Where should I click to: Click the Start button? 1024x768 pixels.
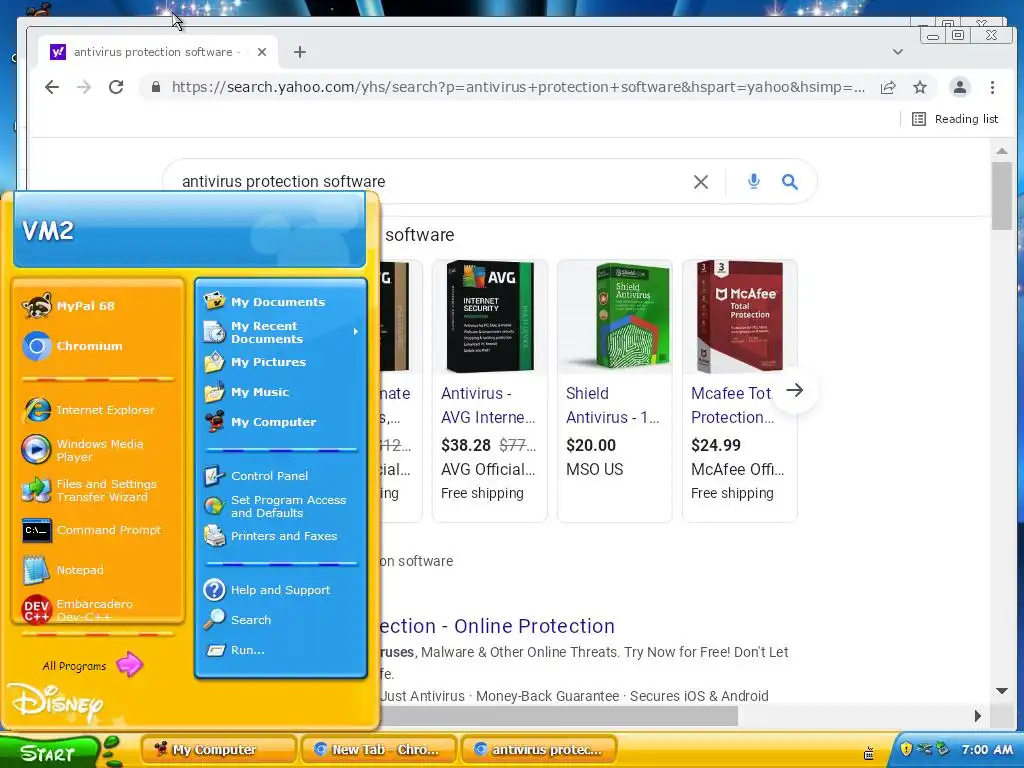pyautogui.click(x=49, y=753)
